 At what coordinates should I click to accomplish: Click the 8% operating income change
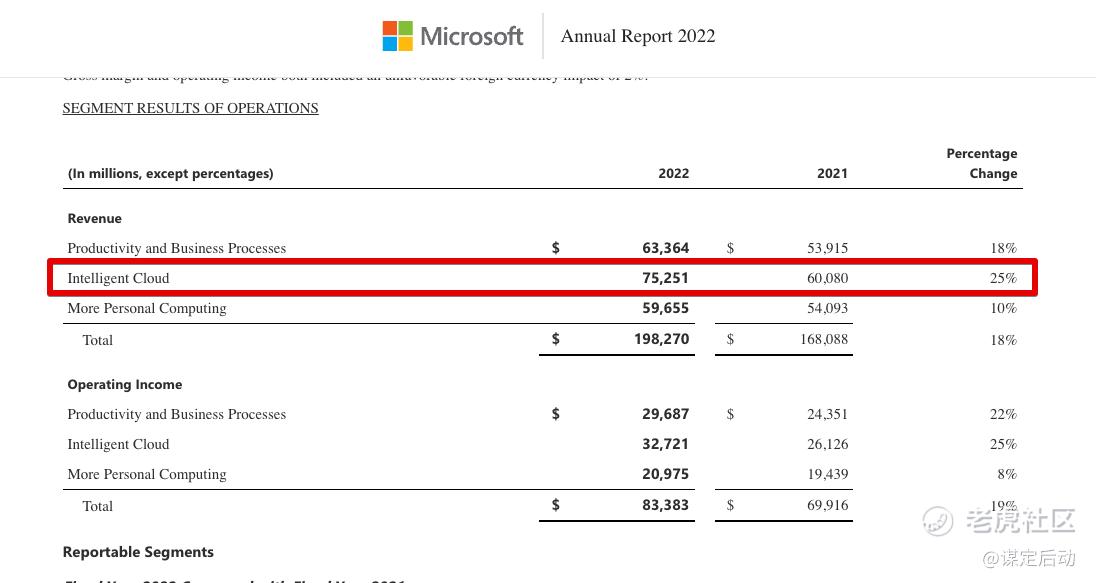click(x=1007, y=475)
